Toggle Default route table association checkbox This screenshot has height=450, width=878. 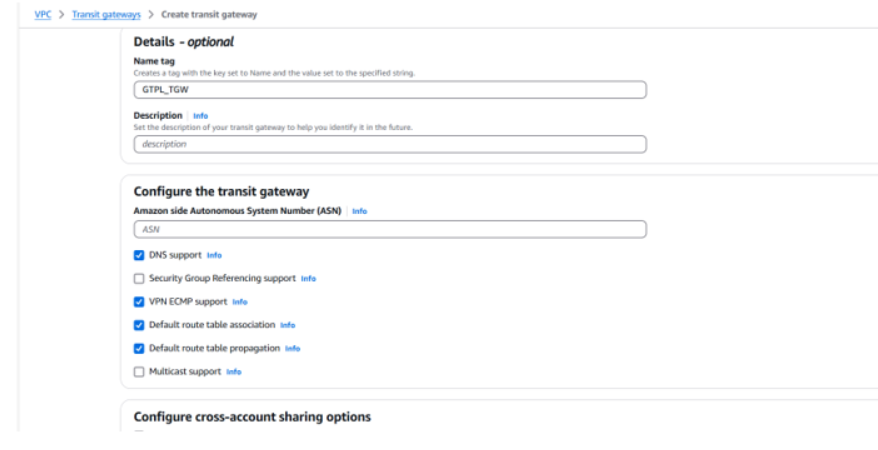point(139,325)
